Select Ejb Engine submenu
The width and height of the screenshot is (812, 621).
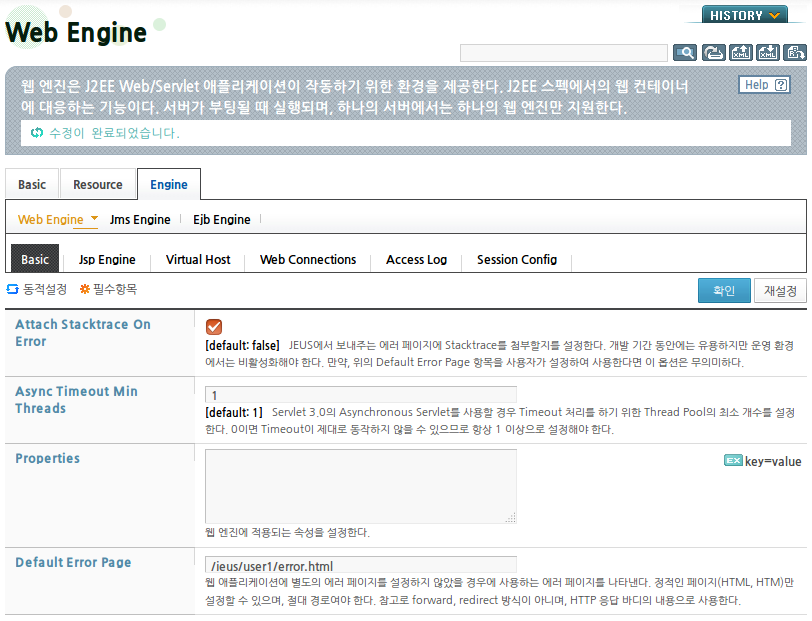(x=222, y=220)
